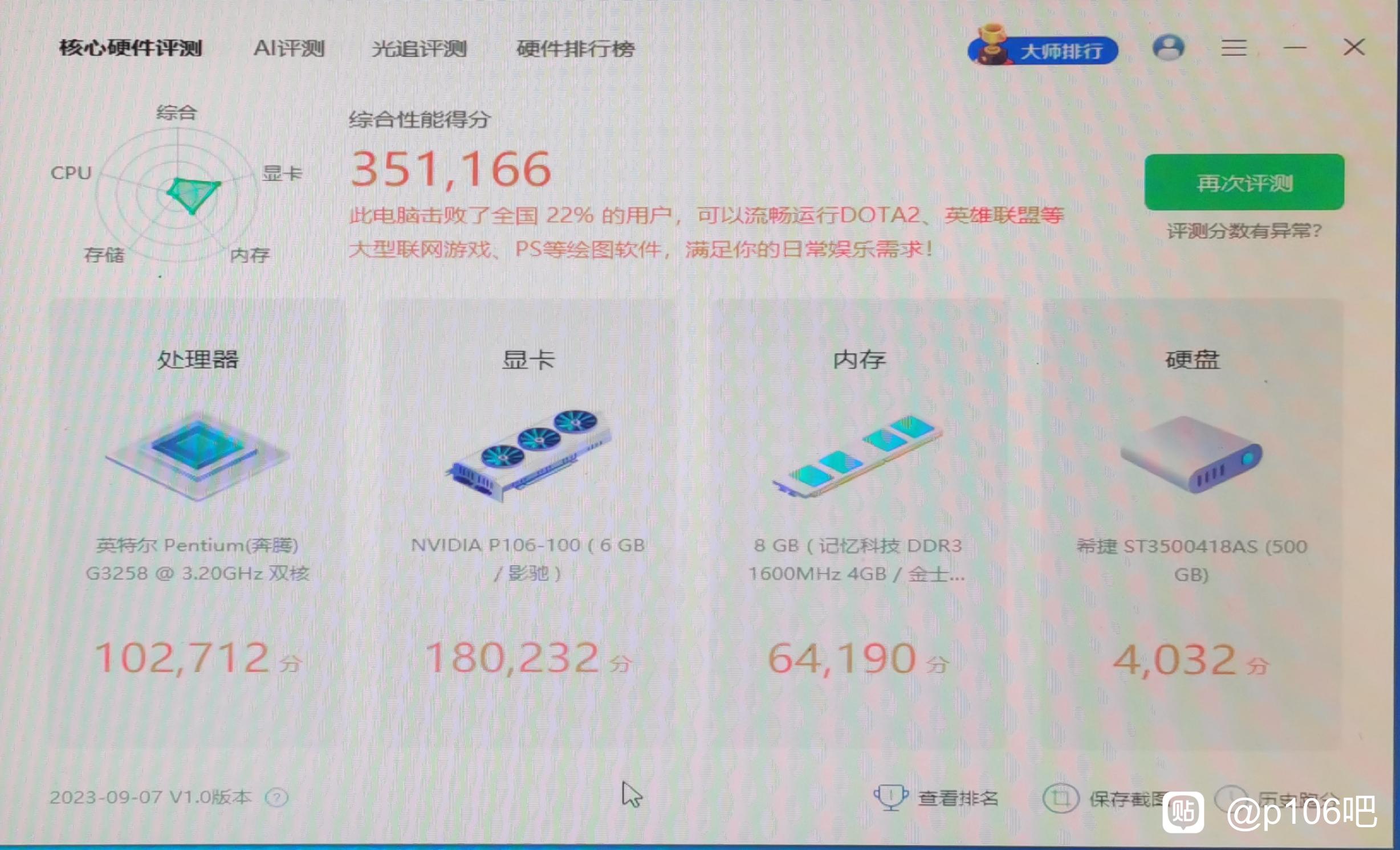
Task: Select the graphics card icon
Action: pyautogui.click(x=529, y=456)
